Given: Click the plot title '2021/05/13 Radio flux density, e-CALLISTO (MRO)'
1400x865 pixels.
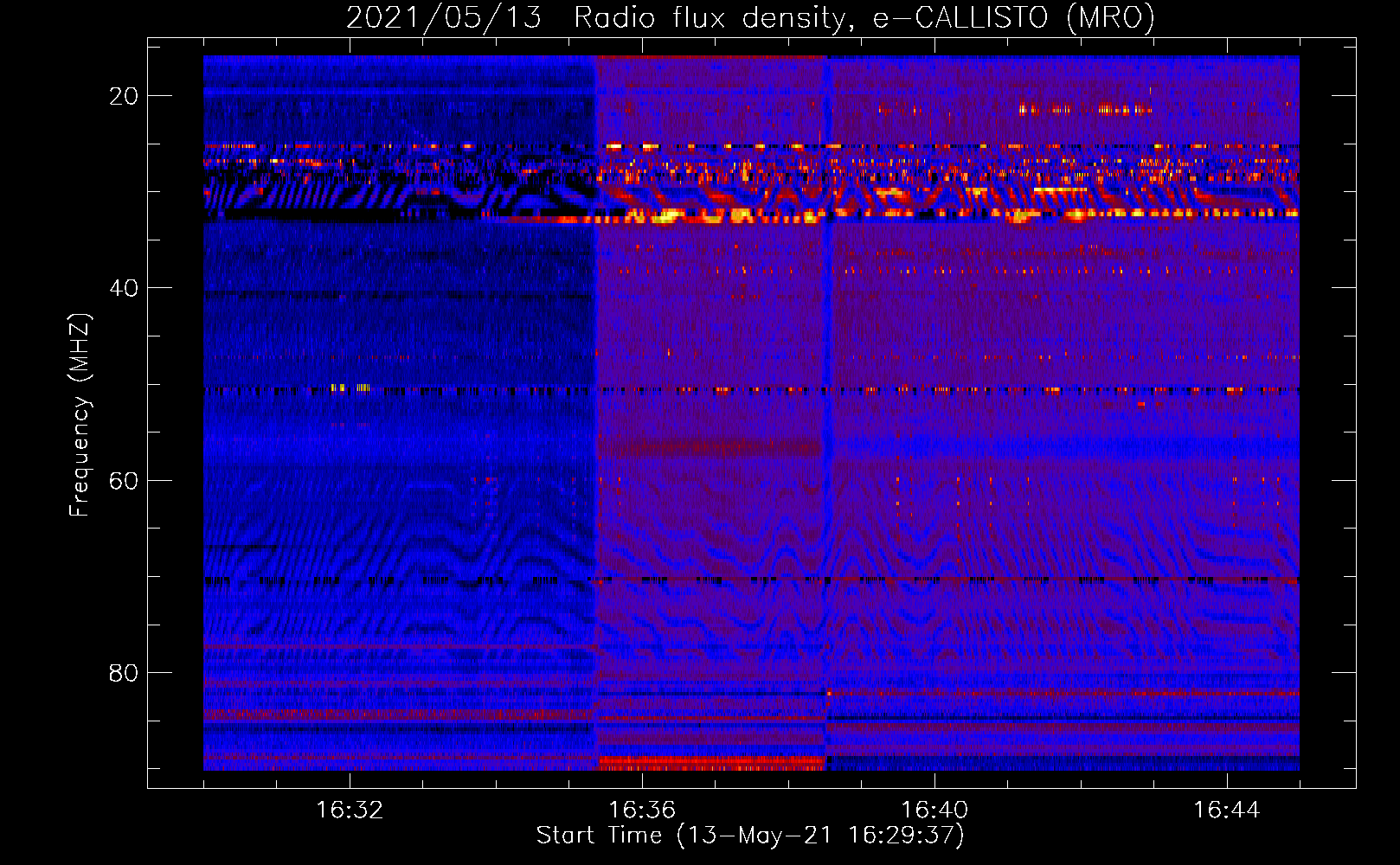Looking at the screenshot, I should pyautogui.click(x=750, y=17).
